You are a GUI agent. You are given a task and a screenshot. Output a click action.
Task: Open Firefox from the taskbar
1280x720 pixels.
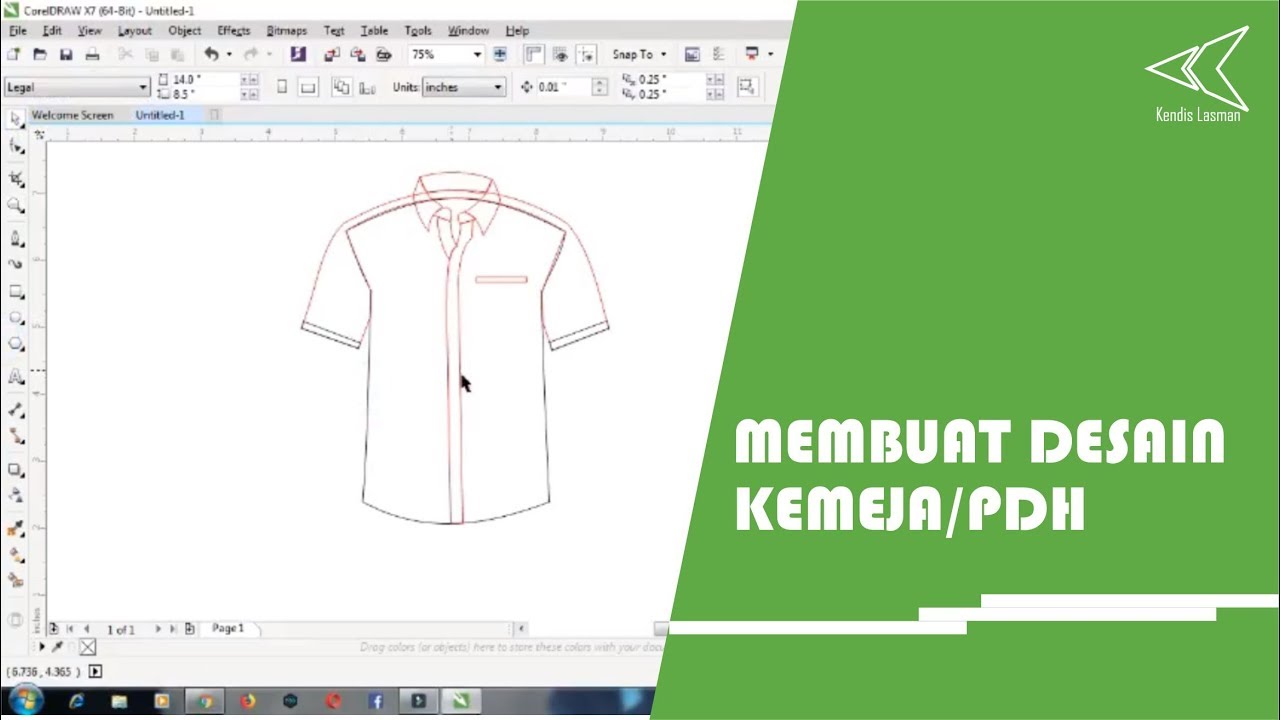coord(248,701)
